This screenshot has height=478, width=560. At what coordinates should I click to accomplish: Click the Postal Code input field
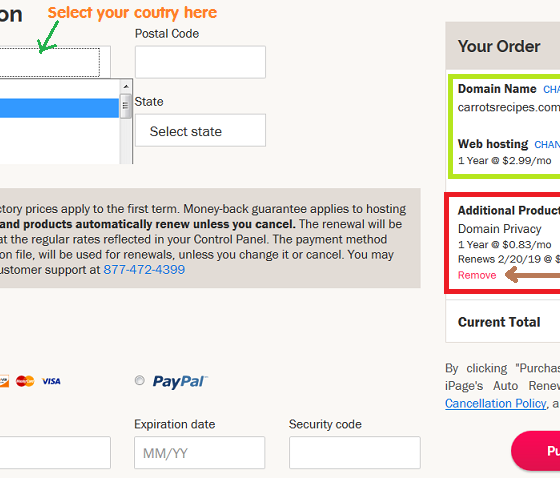[200, 62]
